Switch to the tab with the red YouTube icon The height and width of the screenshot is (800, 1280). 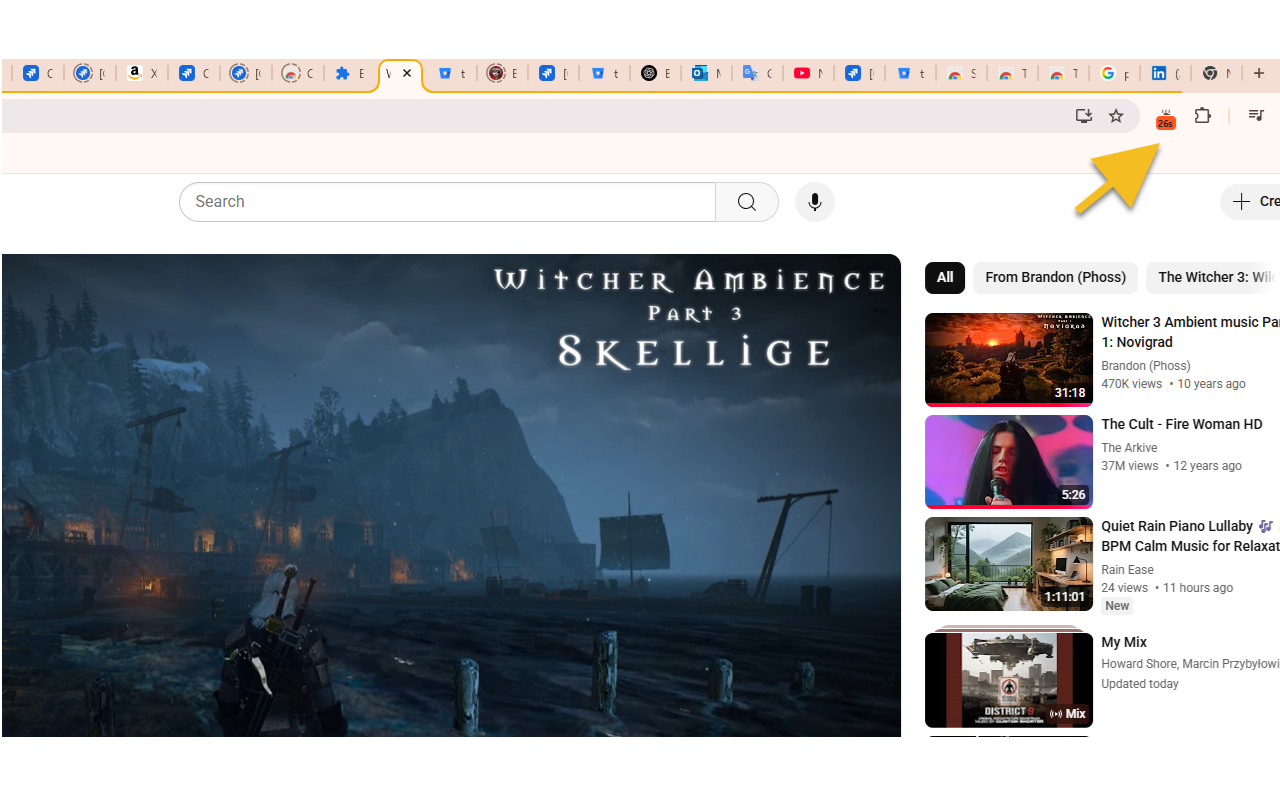808,73
